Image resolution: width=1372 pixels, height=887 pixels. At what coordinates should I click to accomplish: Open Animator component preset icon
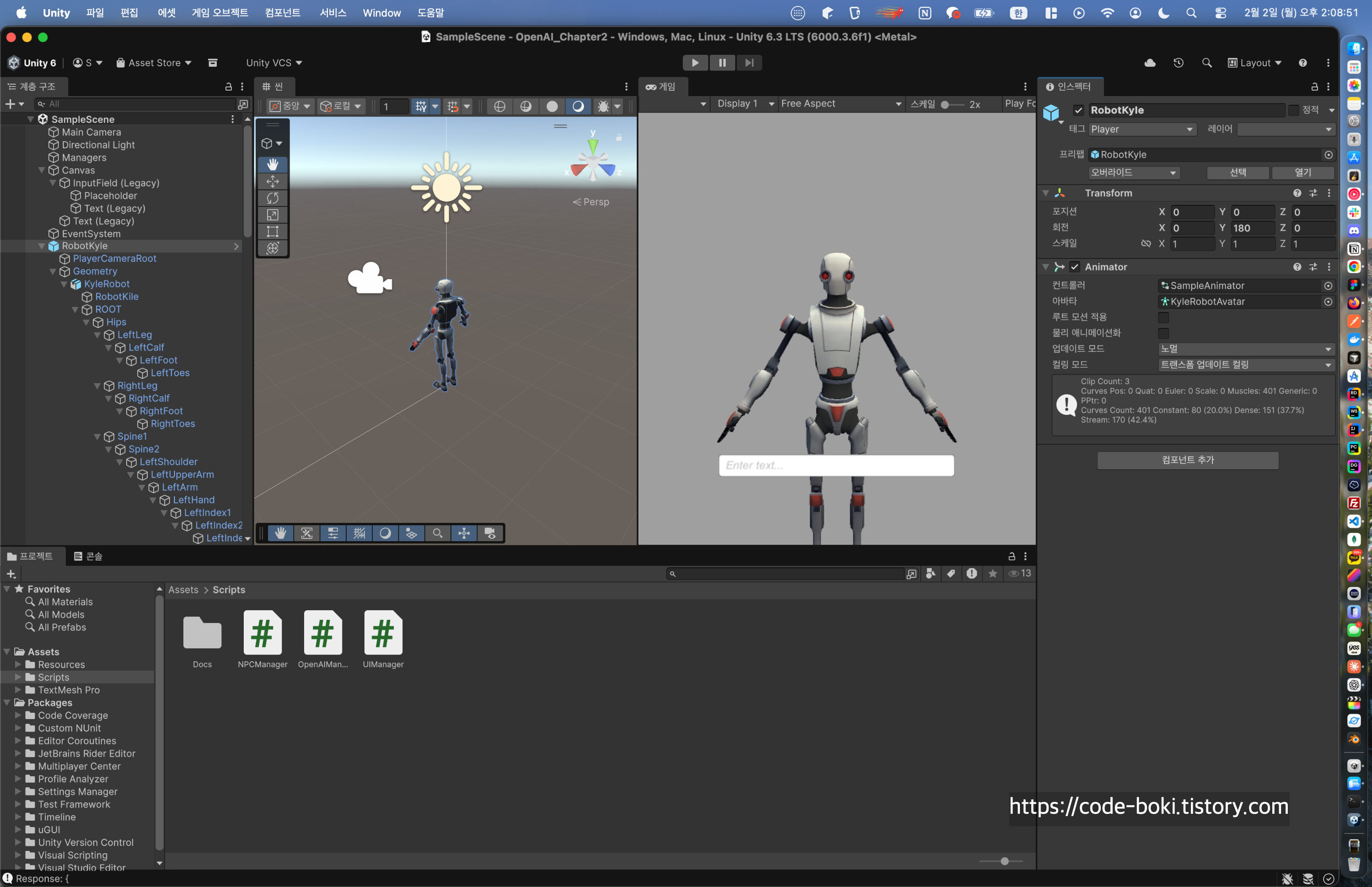[1313, 267]
